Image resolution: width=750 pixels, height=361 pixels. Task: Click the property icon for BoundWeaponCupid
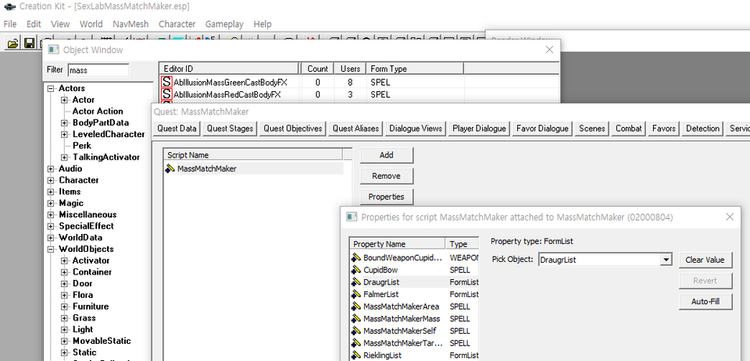(356, 258)
